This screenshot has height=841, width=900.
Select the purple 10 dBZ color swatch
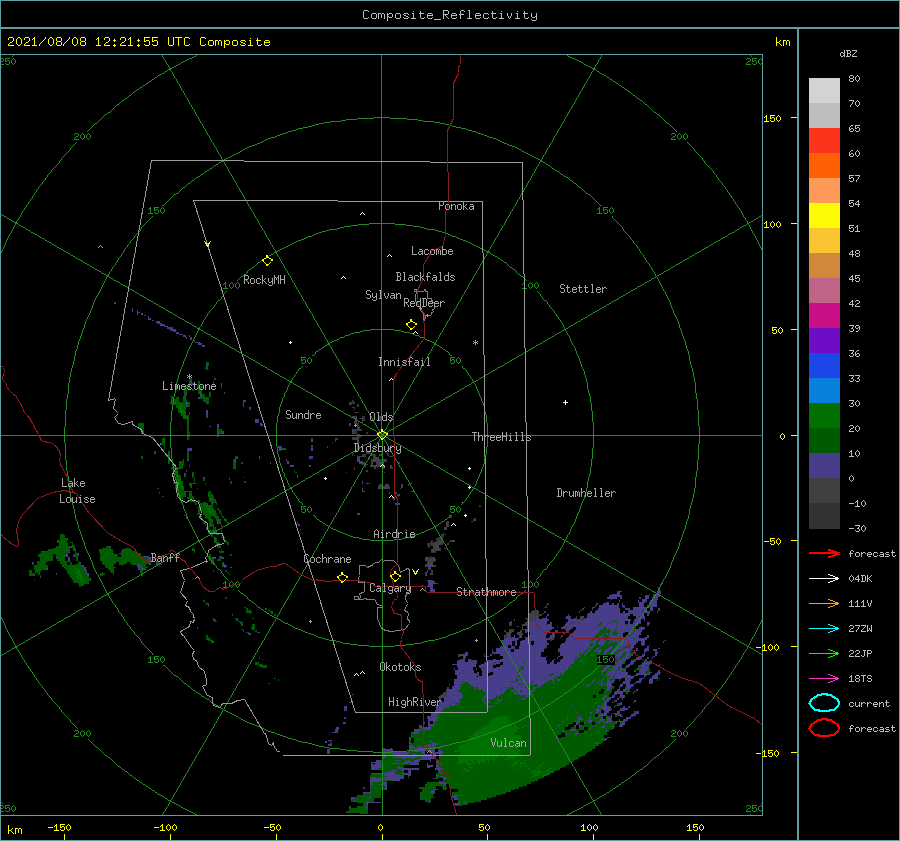tap(824, 466)
